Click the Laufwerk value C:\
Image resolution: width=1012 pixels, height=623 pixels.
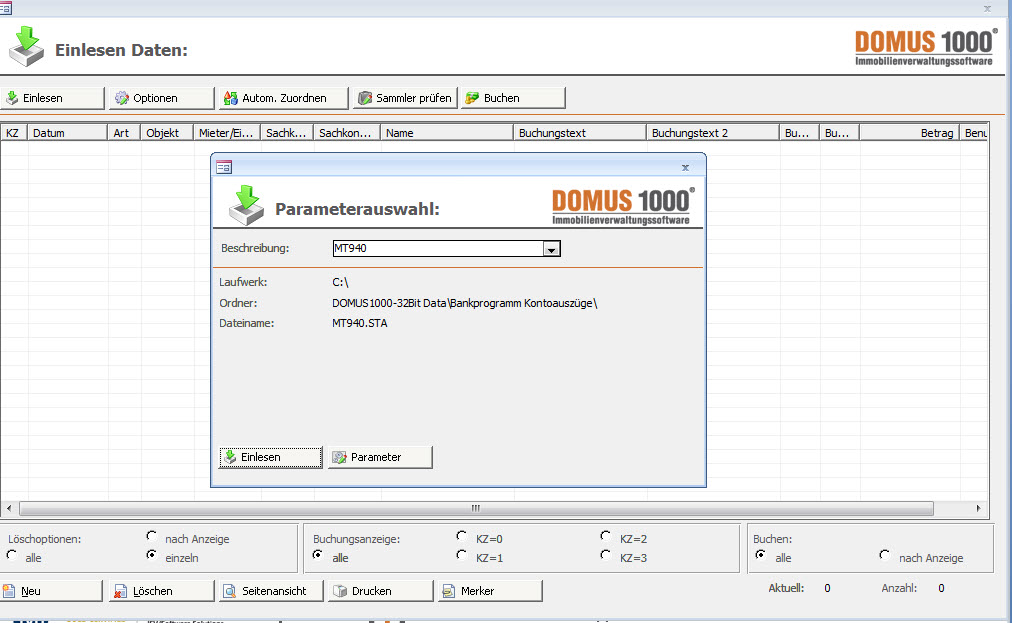(340, 282)
